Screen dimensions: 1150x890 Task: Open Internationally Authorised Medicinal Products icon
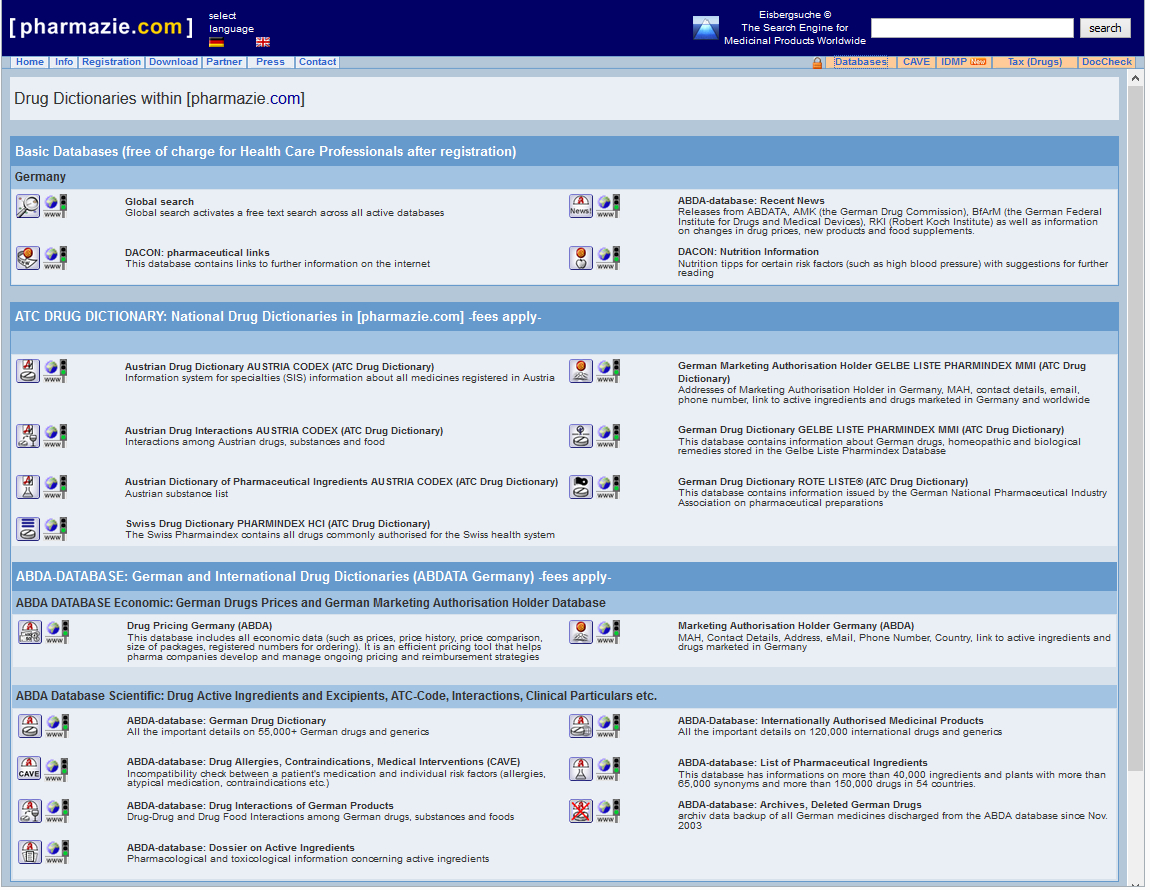tap(581, 726)
